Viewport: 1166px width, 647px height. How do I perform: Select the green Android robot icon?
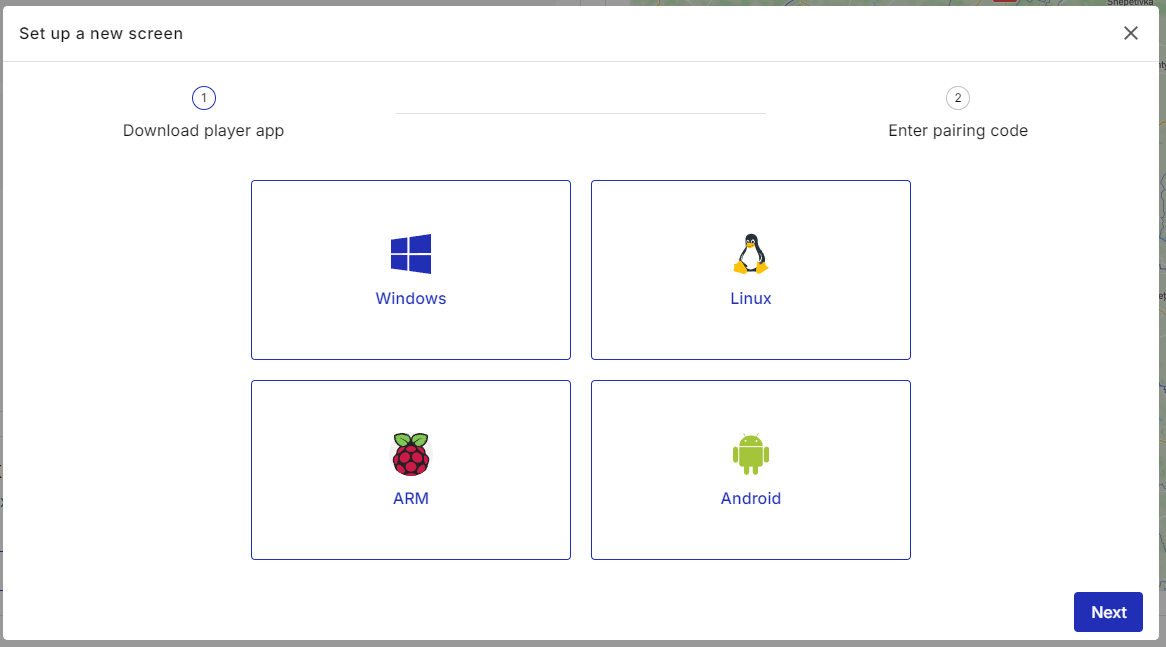pos(750,454)
